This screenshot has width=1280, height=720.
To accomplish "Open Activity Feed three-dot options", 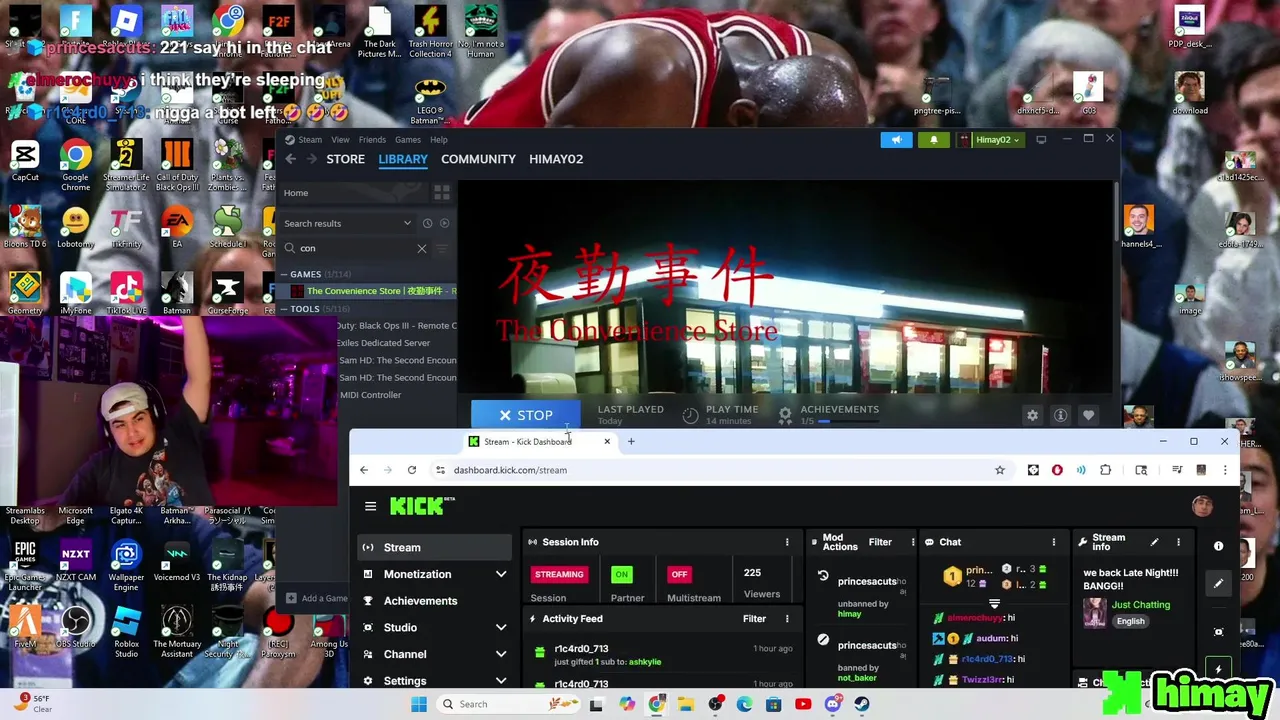I will click(x=787, y=619).
